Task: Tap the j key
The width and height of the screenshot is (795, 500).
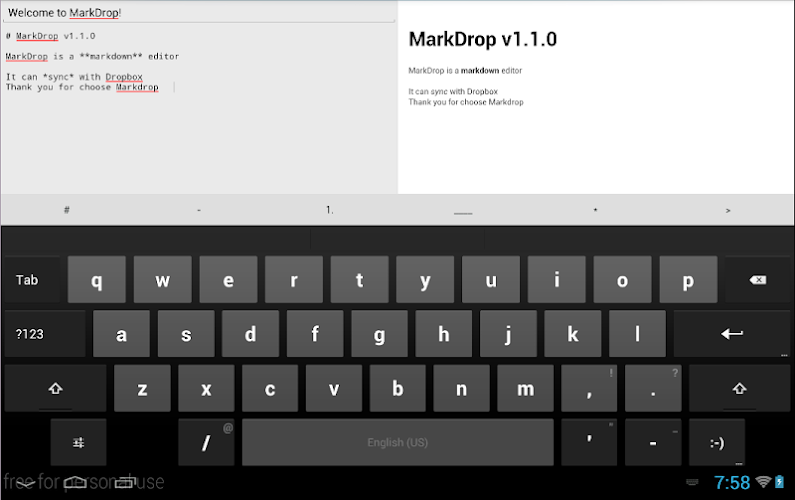Action: point(508,334)
